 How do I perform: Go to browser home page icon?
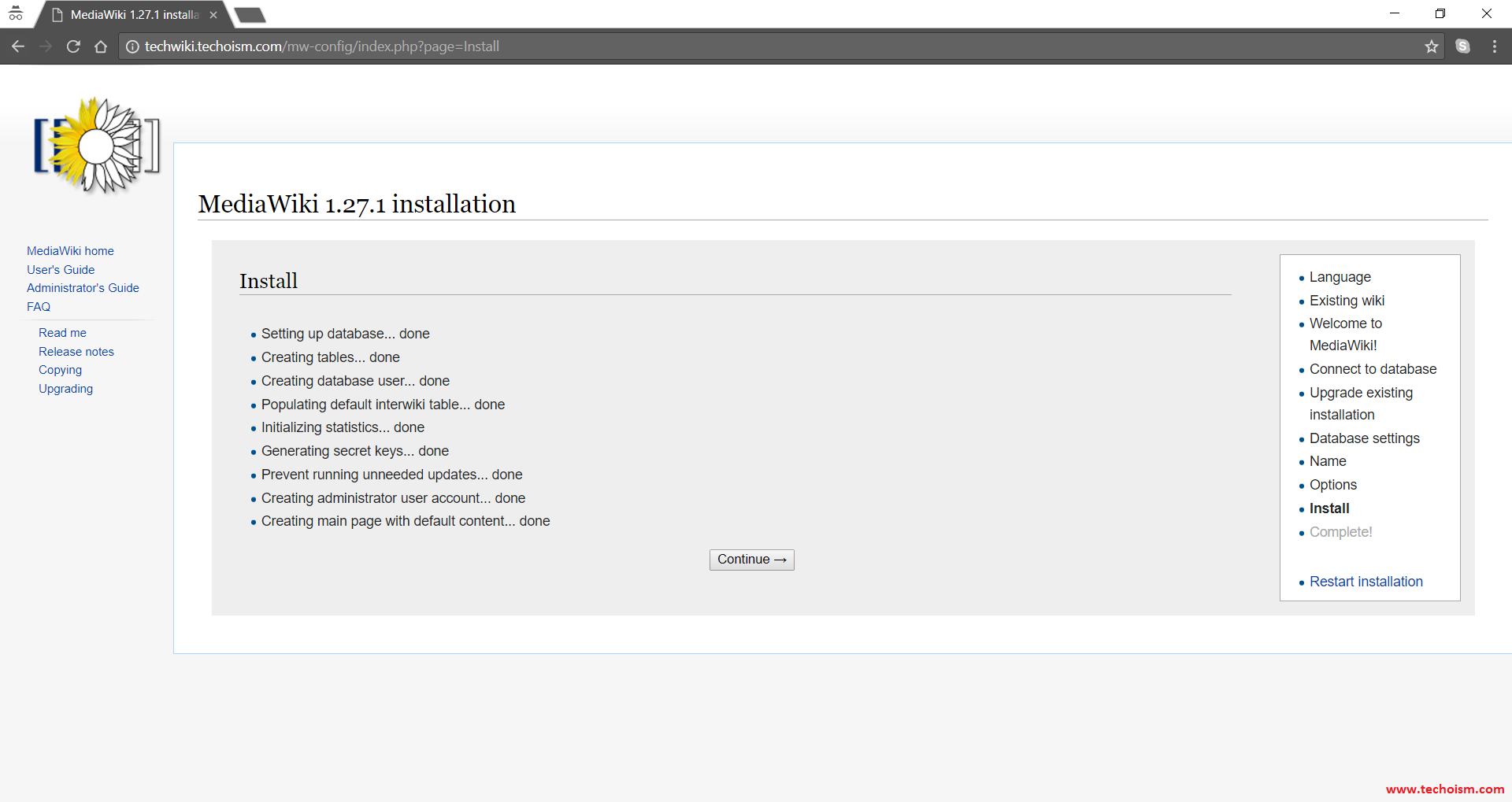click(x=101, y=46)
